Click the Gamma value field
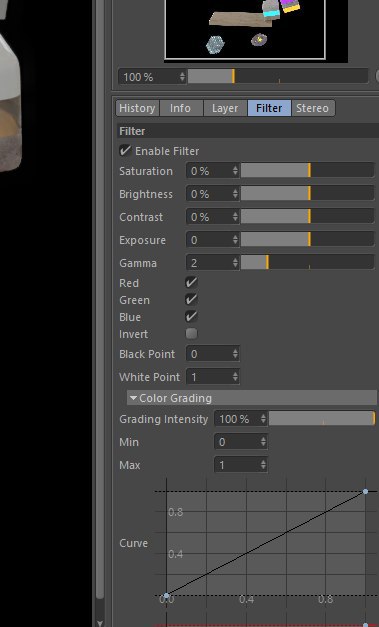This screenshot has height=627, width=379. click(213, 263)
